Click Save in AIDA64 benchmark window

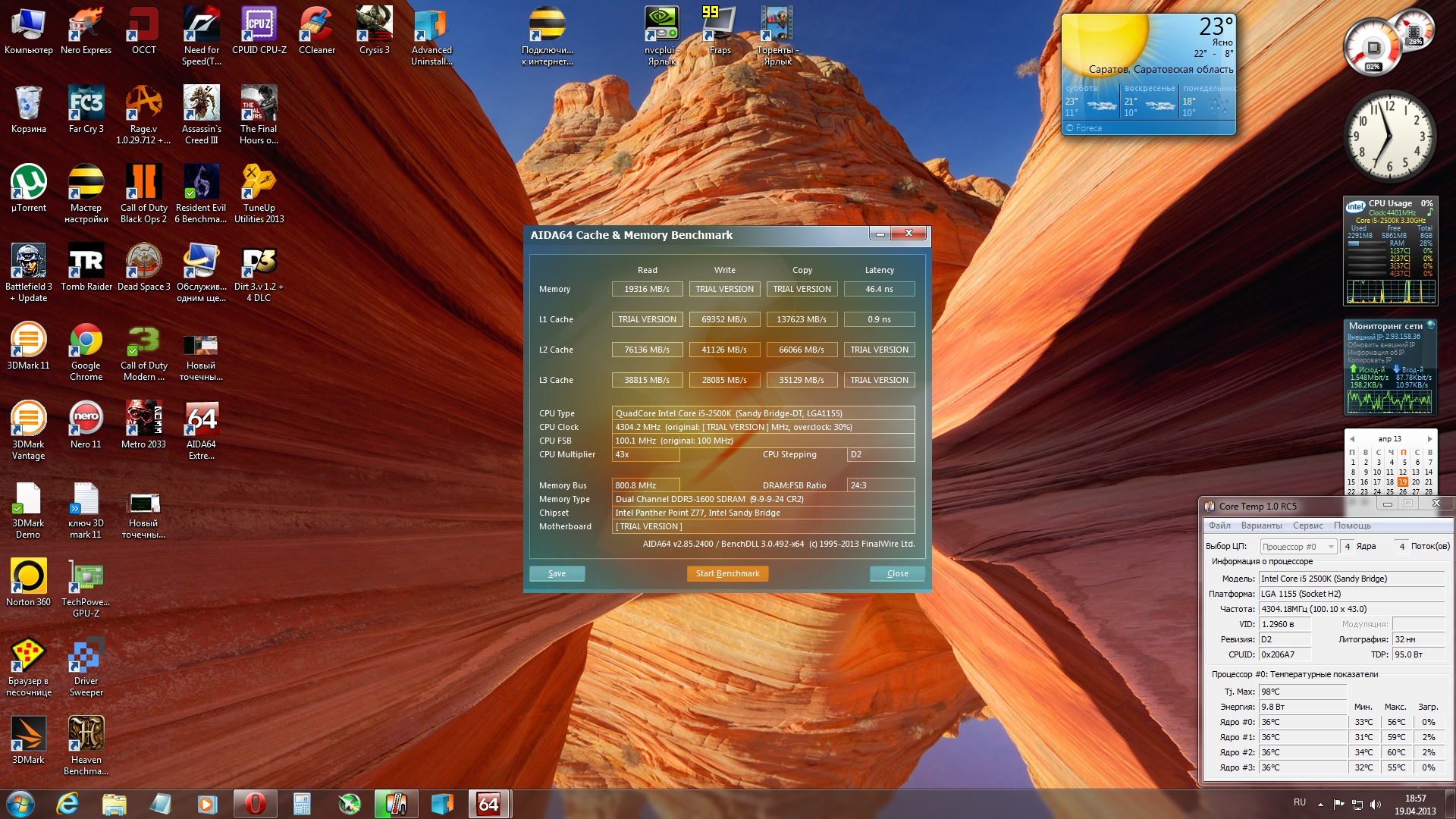pos(557,573)
